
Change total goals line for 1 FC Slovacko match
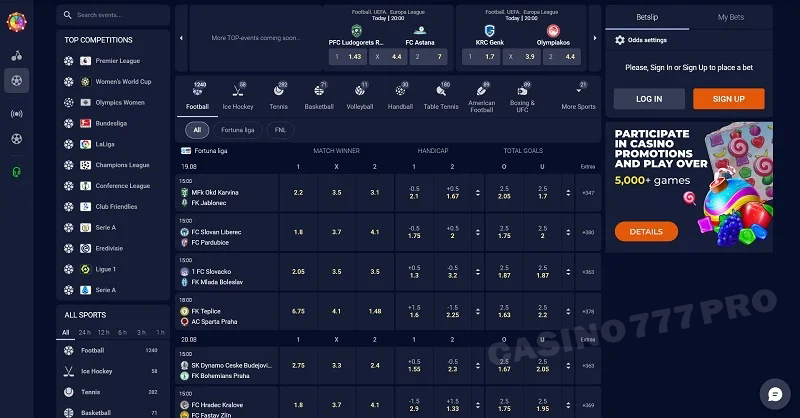[568, 272]
